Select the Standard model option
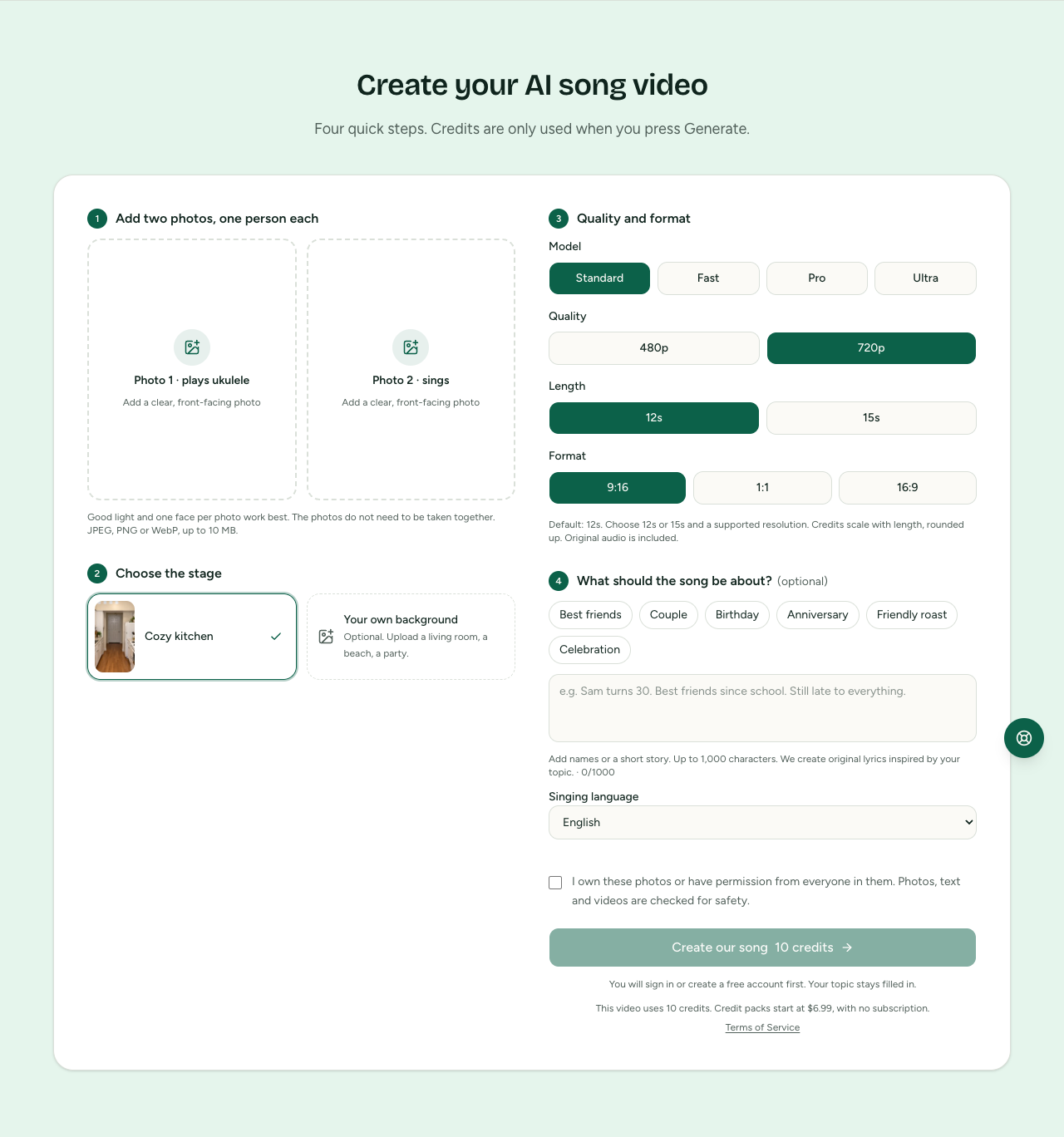 [x=599, y=278]
